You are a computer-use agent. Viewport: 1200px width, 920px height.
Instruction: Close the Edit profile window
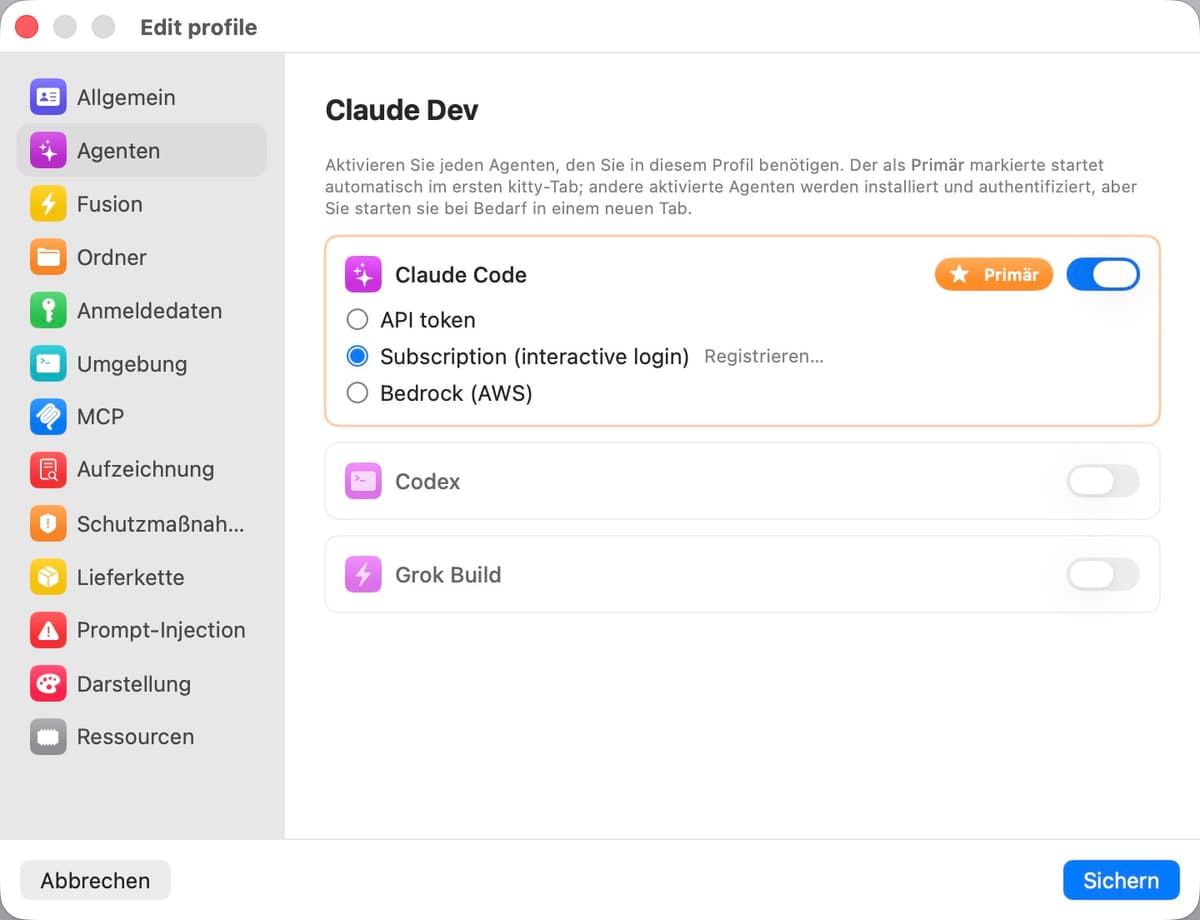pyautogui.click(x=27, y=27)
